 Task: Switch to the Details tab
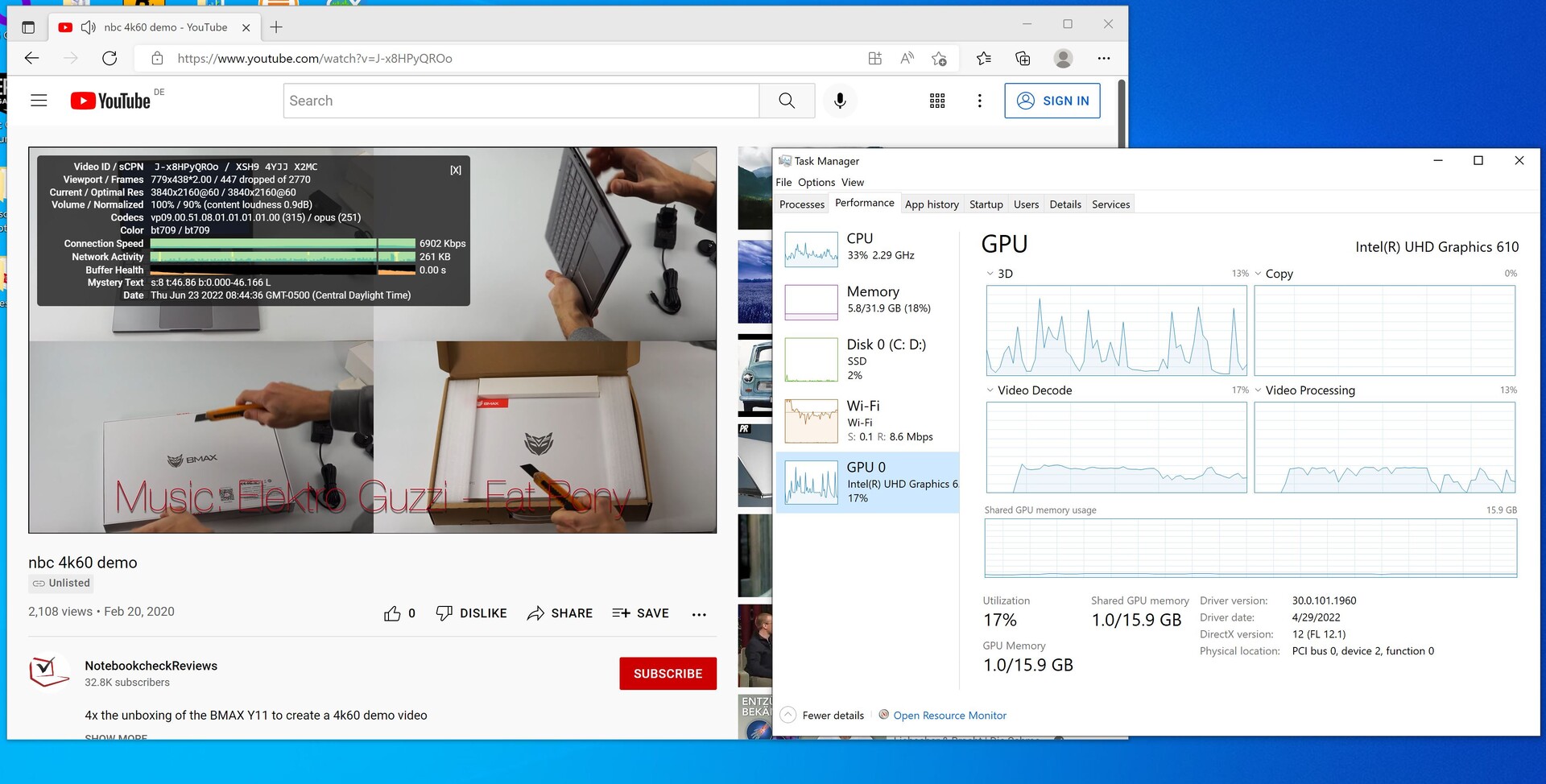[x=1065, y=204]
